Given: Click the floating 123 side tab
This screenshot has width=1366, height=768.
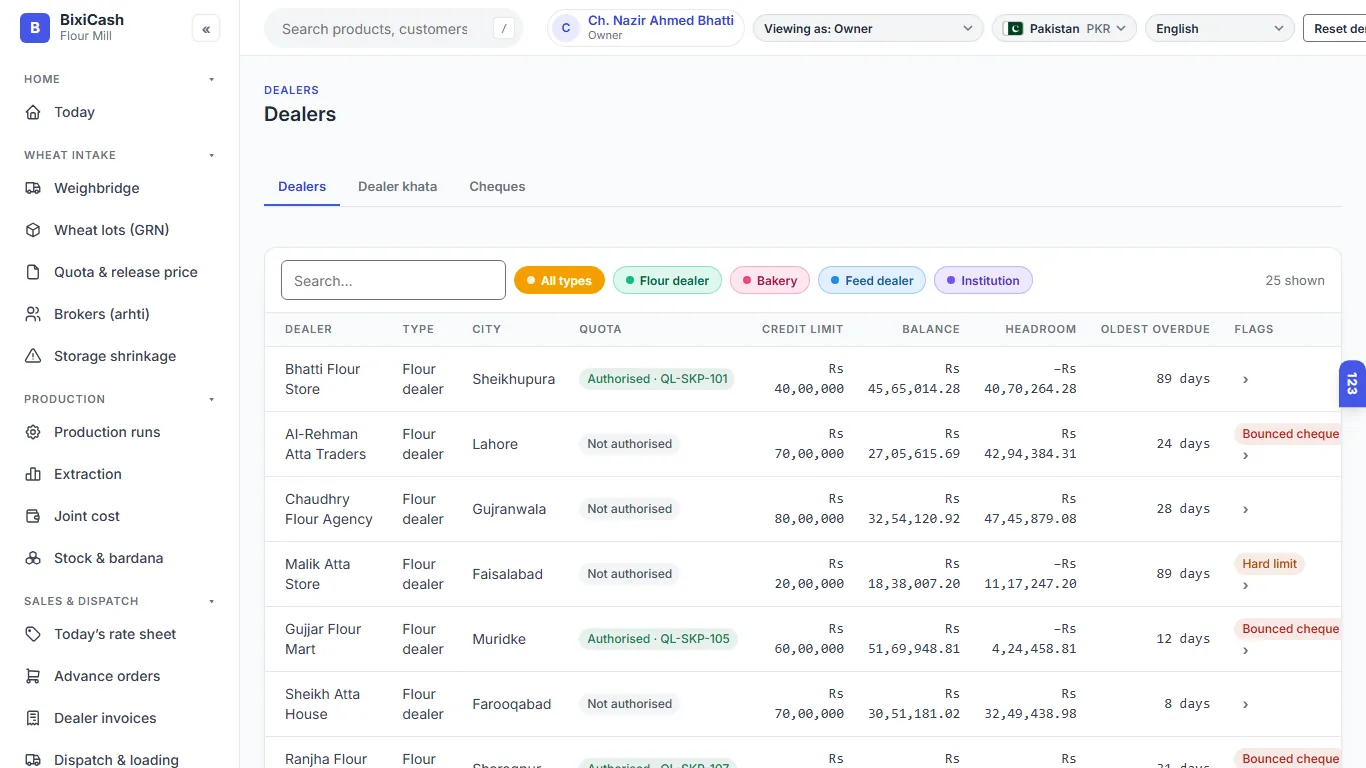Looking at the screenshot, I should (x=1352, y=384).
